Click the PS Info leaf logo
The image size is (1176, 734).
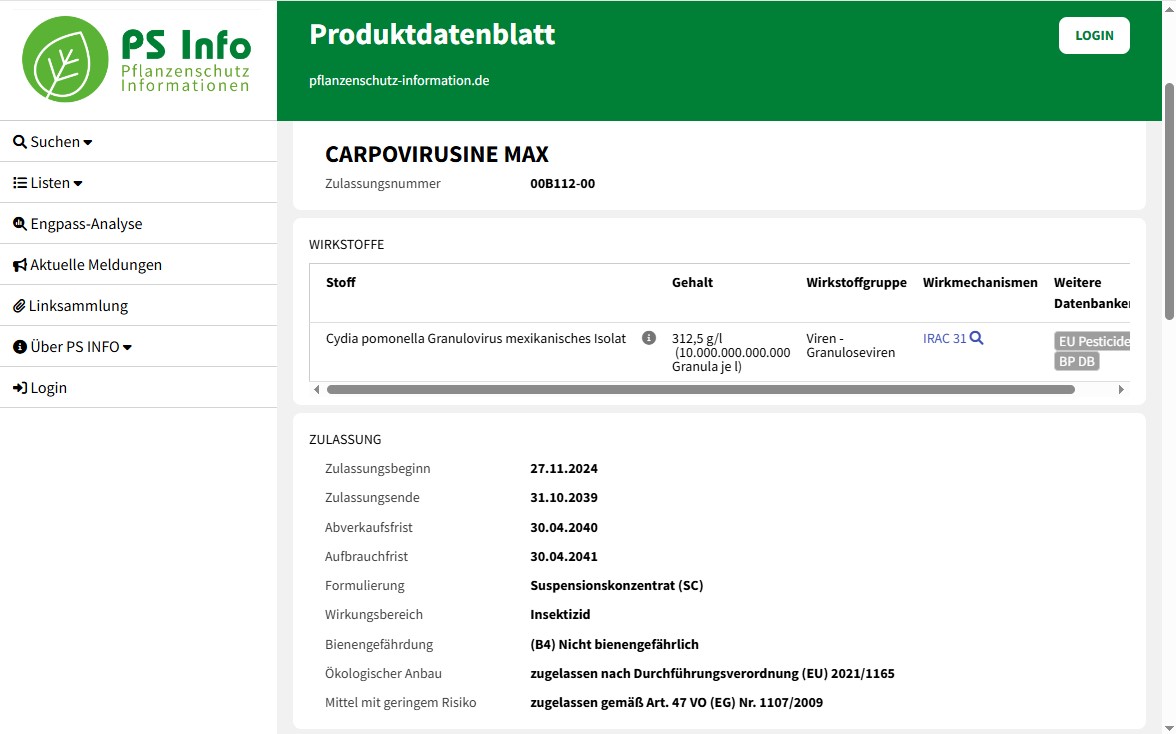[x=65, y=59]
